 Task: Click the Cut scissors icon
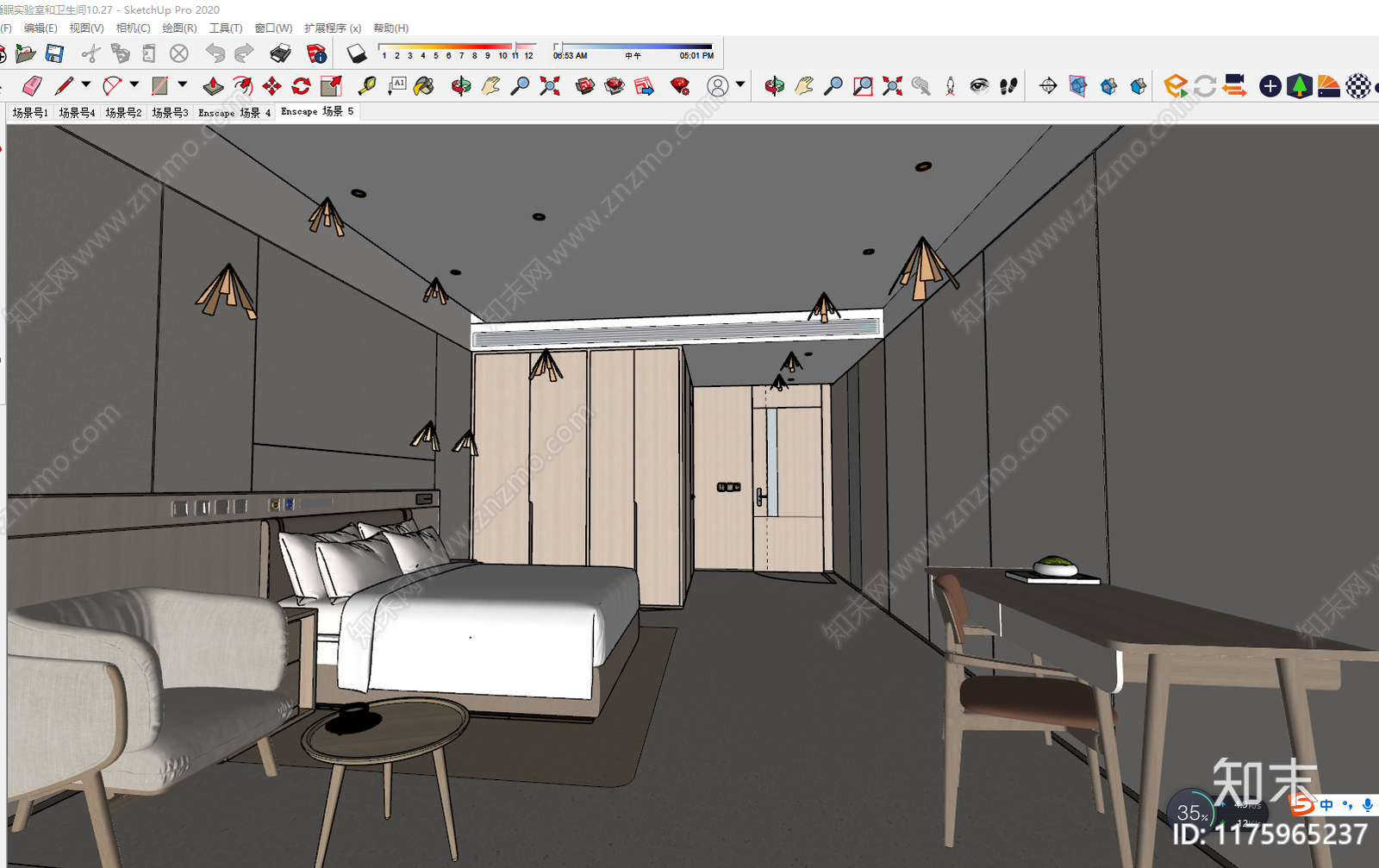(90, 54)
